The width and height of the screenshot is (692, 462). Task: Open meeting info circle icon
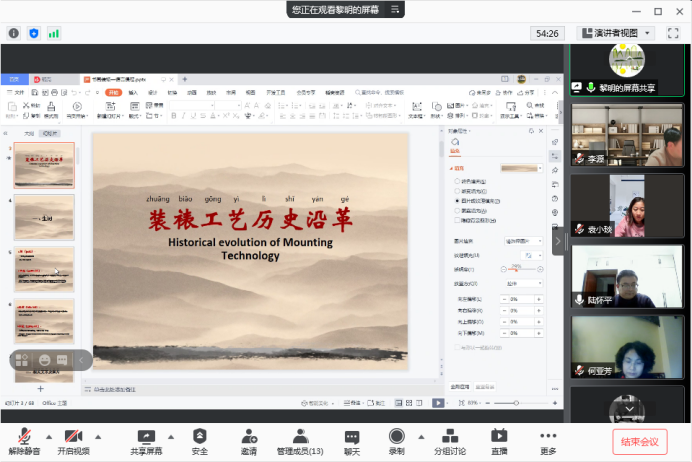[14, 34]
